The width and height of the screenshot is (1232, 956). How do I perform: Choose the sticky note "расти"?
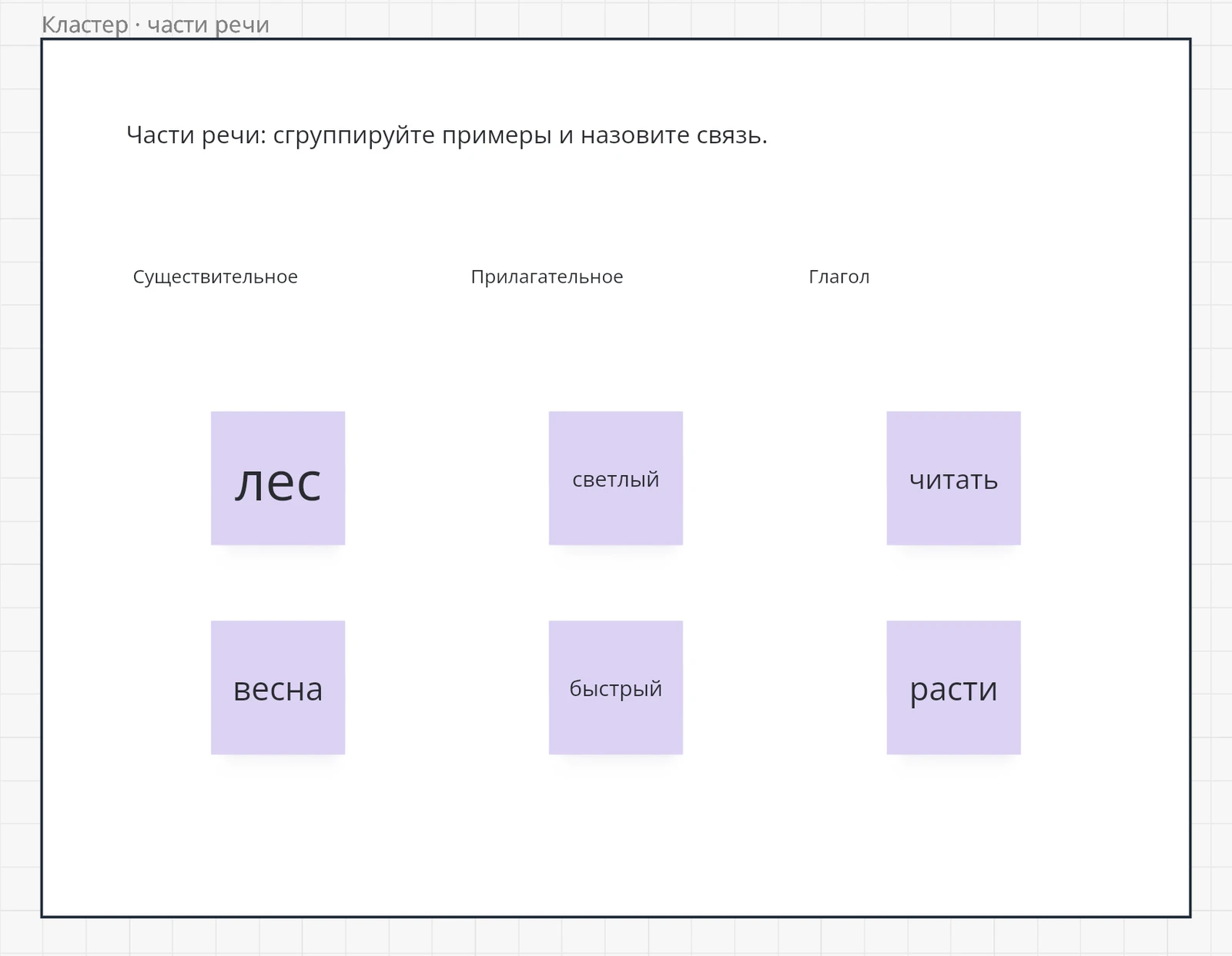point(954,687)
